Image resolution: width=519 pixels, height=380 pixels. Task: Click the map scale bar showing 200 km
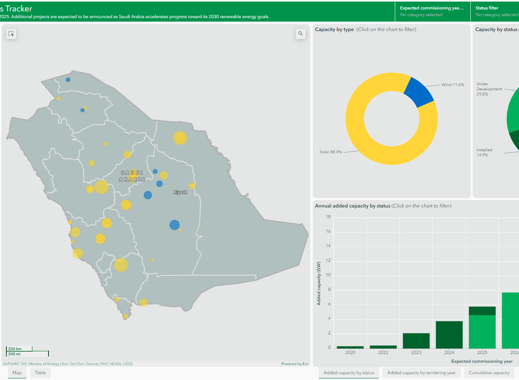(x=19, y=349)
